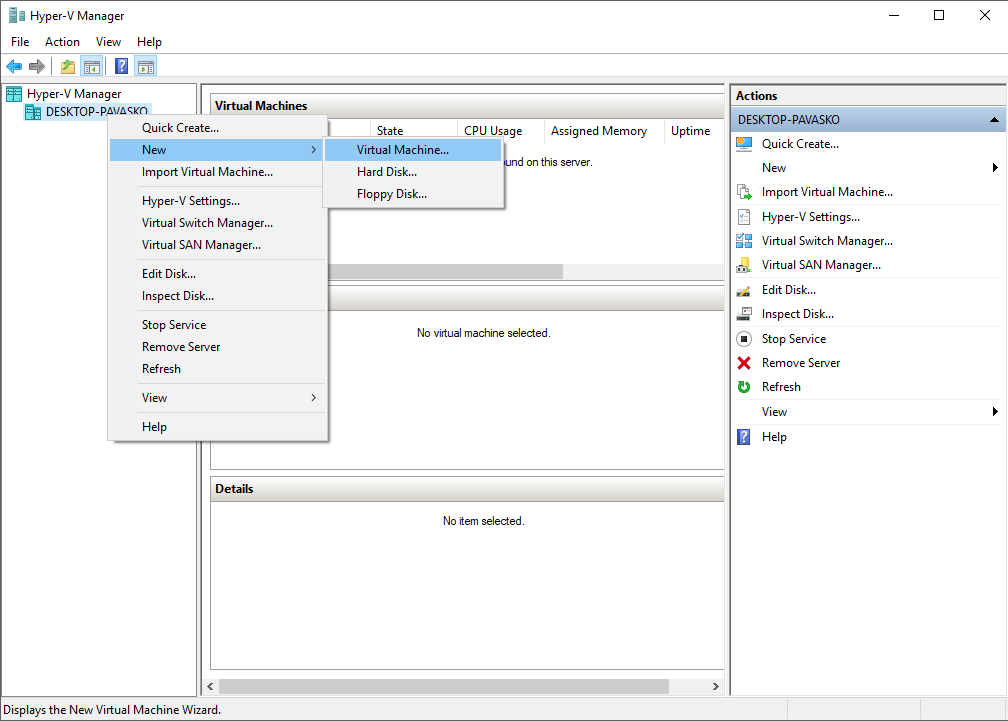Select Hyper-V Manager root in tree
This screenshot has width=1008, height=721.
pyautogui.click(x=74, y=94)
